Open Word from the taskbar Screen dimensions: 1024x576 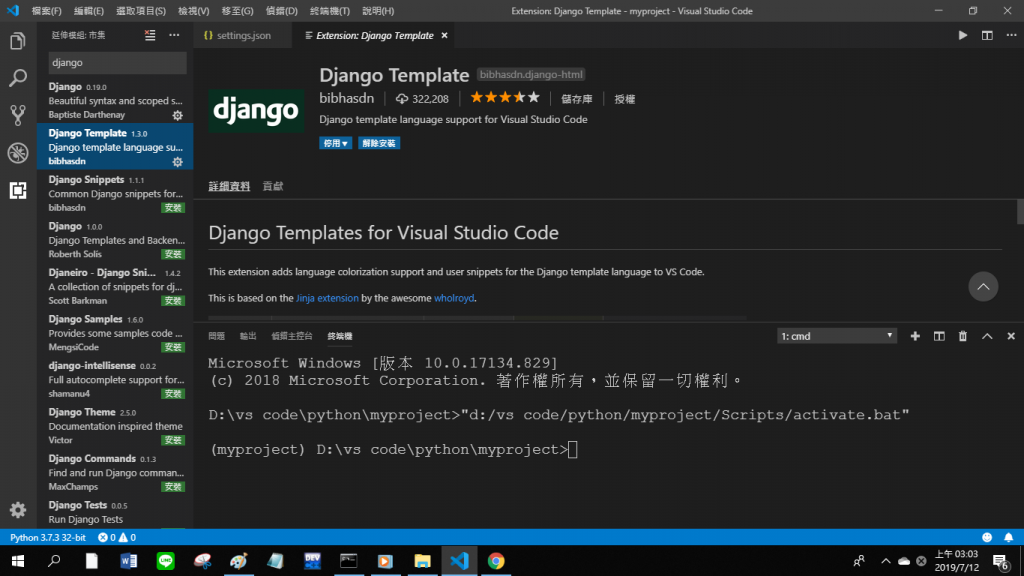[129, 561]
